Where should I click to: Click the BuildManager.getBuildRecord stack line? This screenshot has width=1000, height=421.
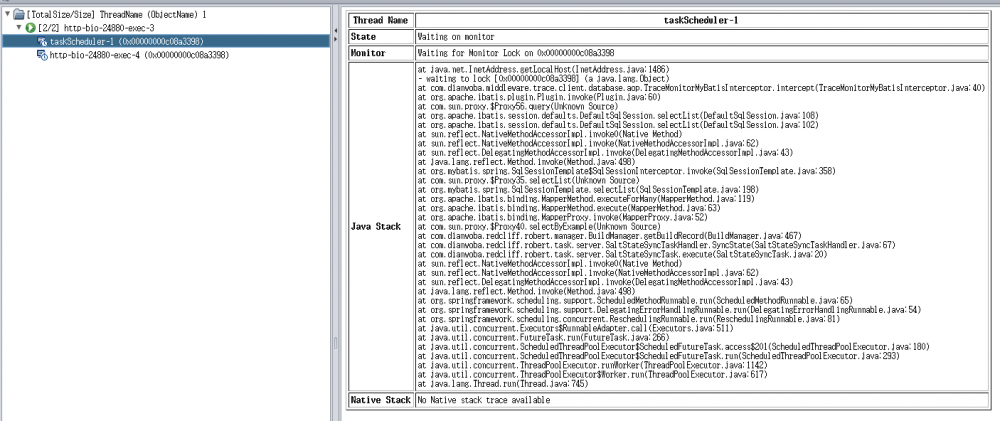[x=609, y=236]
